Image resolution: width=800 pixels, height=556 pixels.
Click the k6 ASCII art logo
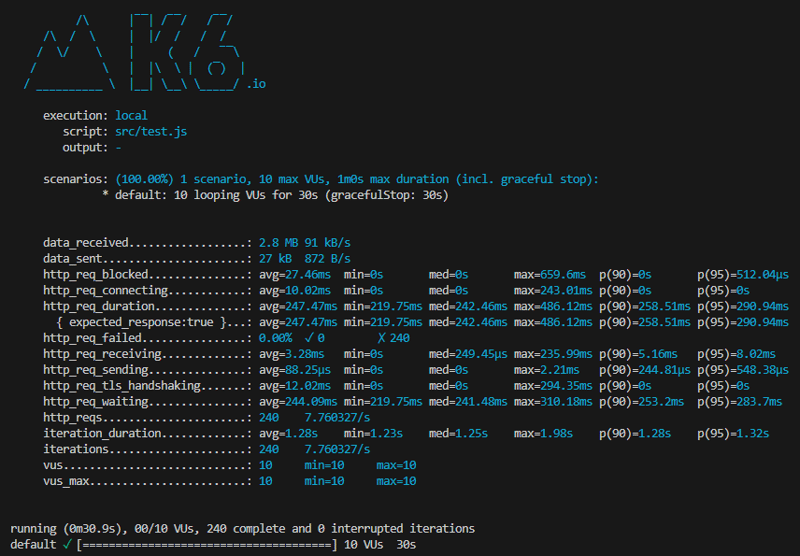point(135,53)
